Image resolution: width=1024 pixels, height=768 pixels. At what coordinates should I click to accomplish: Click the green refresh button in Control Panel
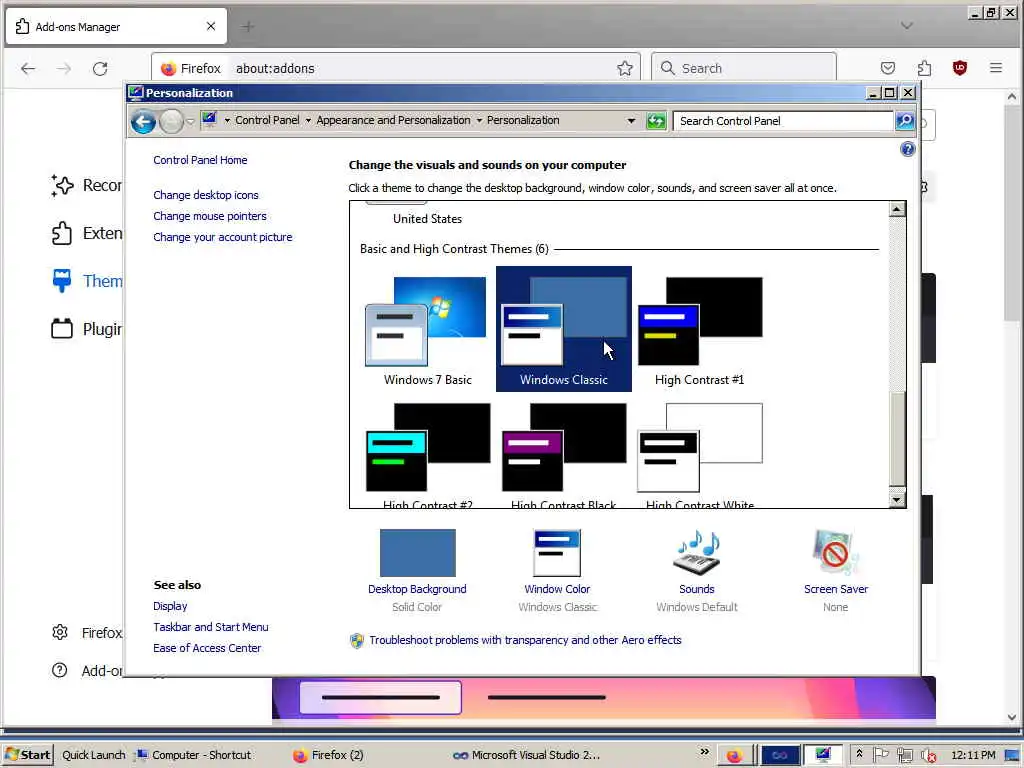pos(656,121)
